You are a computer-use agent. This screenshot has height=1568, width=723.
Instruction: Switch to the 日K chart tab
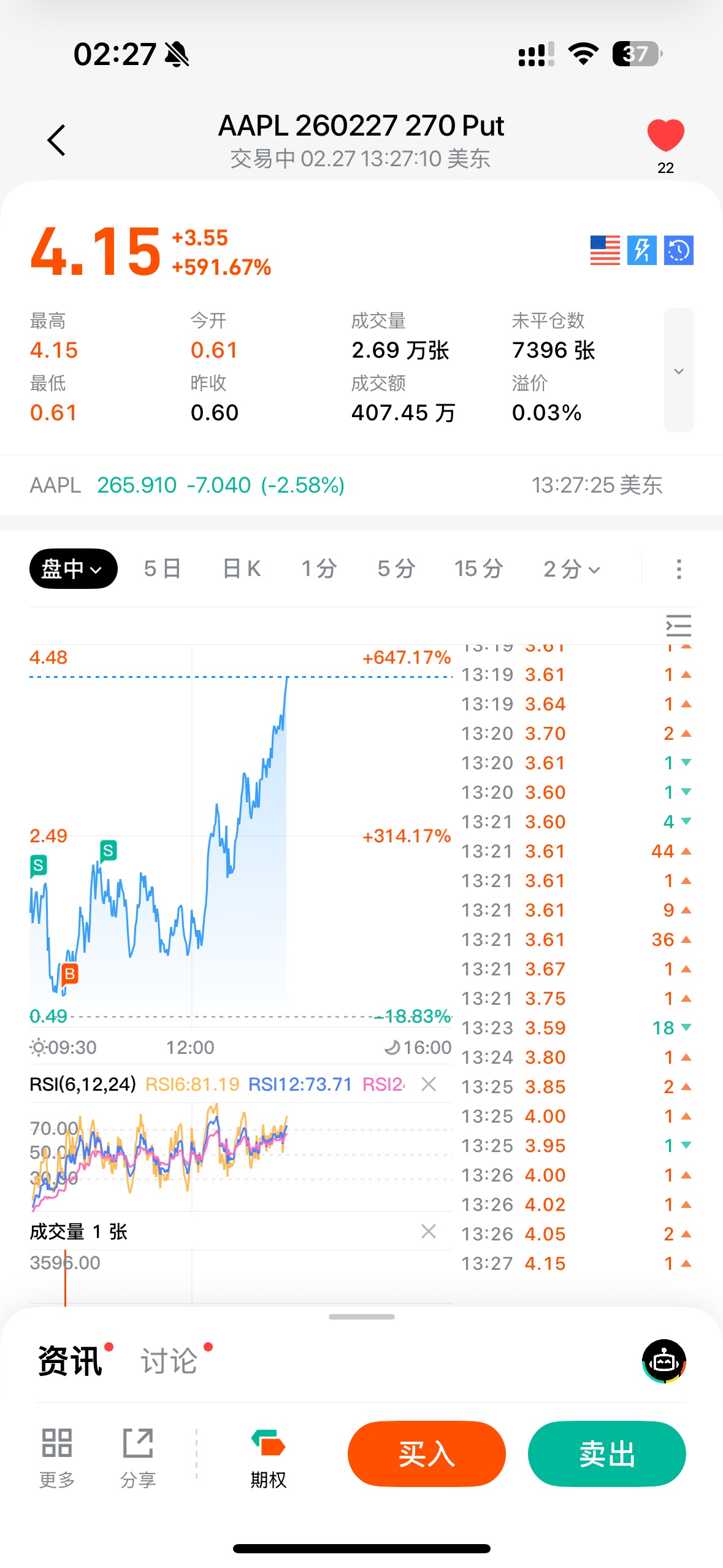pyautogui.click(x=242, y=569)
